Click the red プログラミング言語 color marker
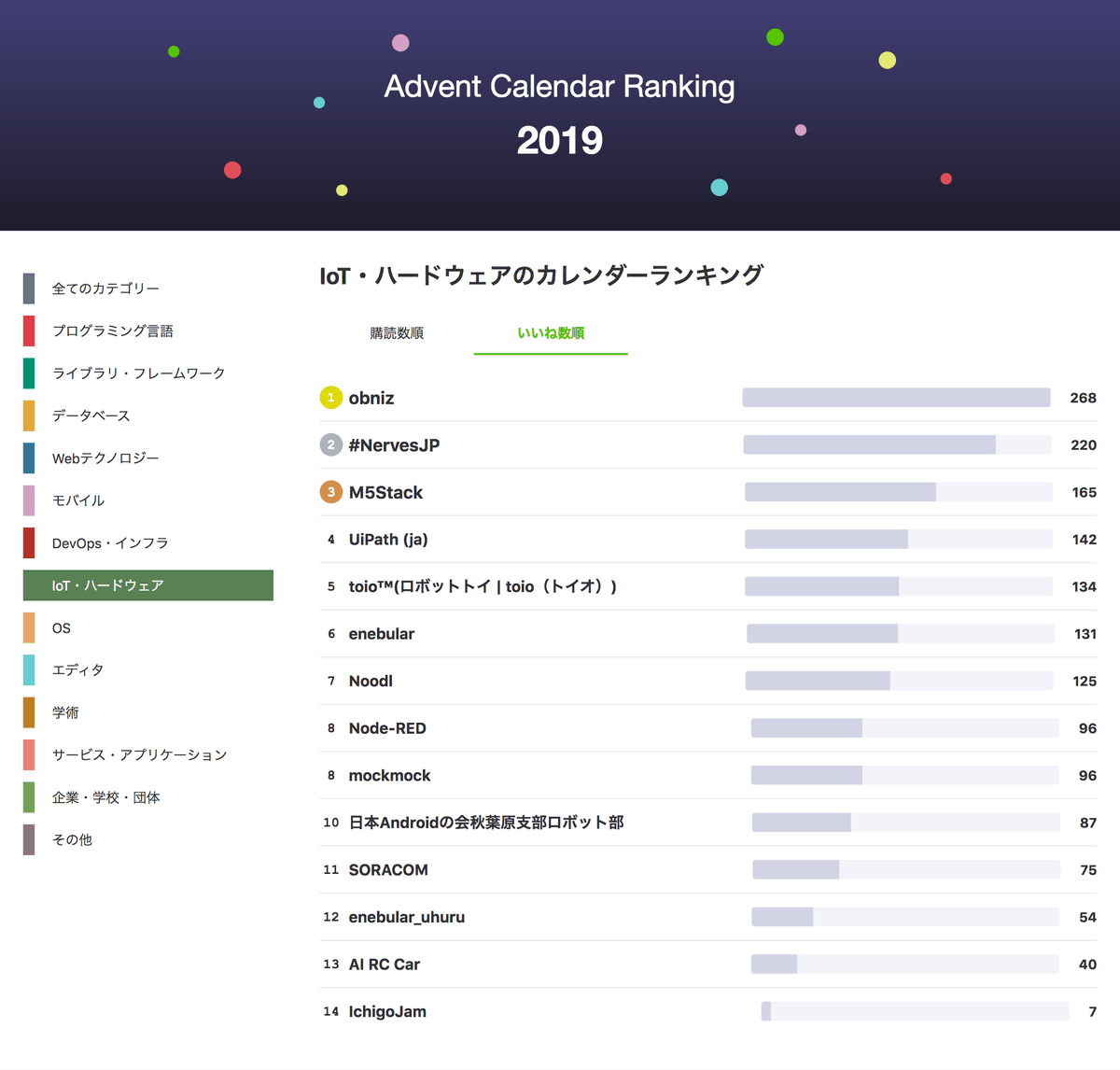The image size is (1120, 1070). [x=29, y=331]
